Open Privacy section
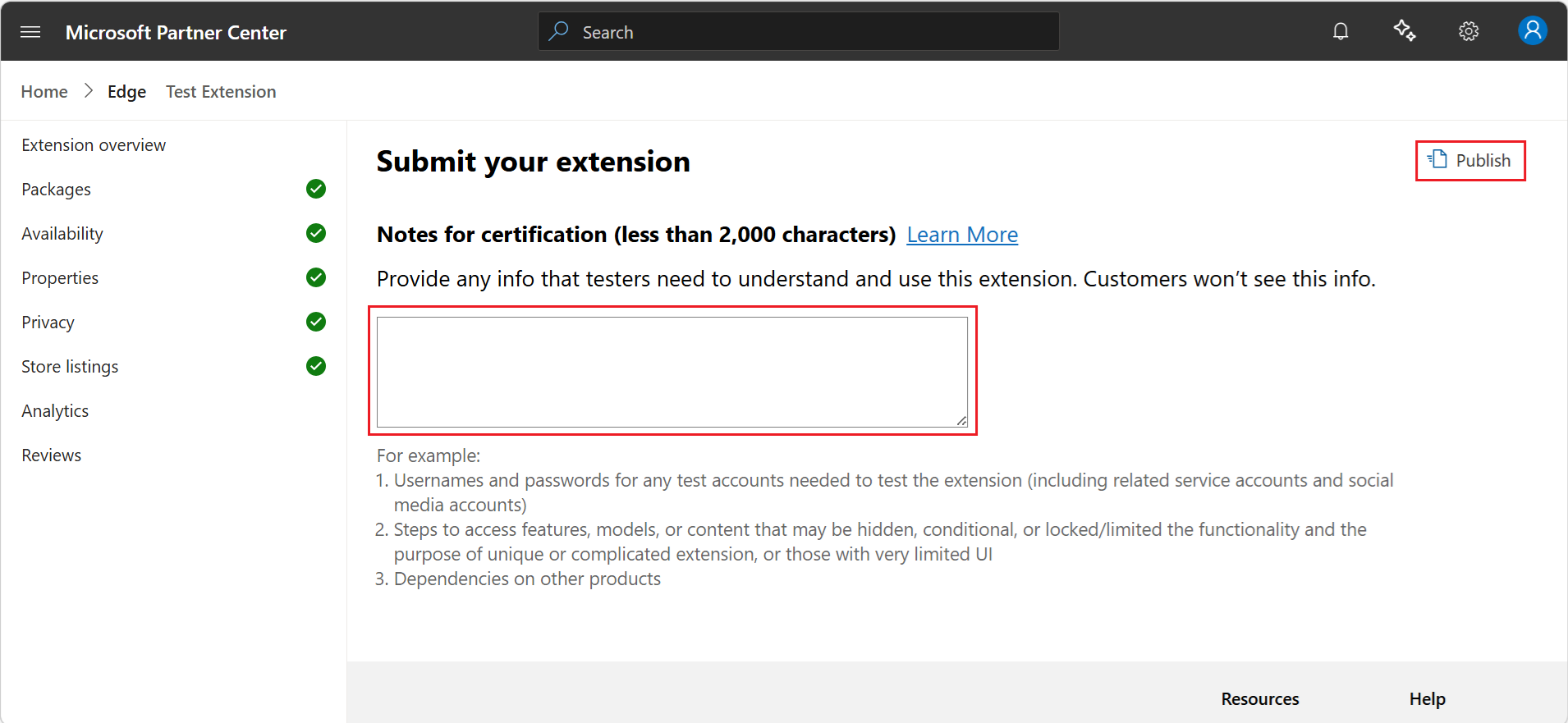This screenshot has width=1568, height=723. [48, 323]
